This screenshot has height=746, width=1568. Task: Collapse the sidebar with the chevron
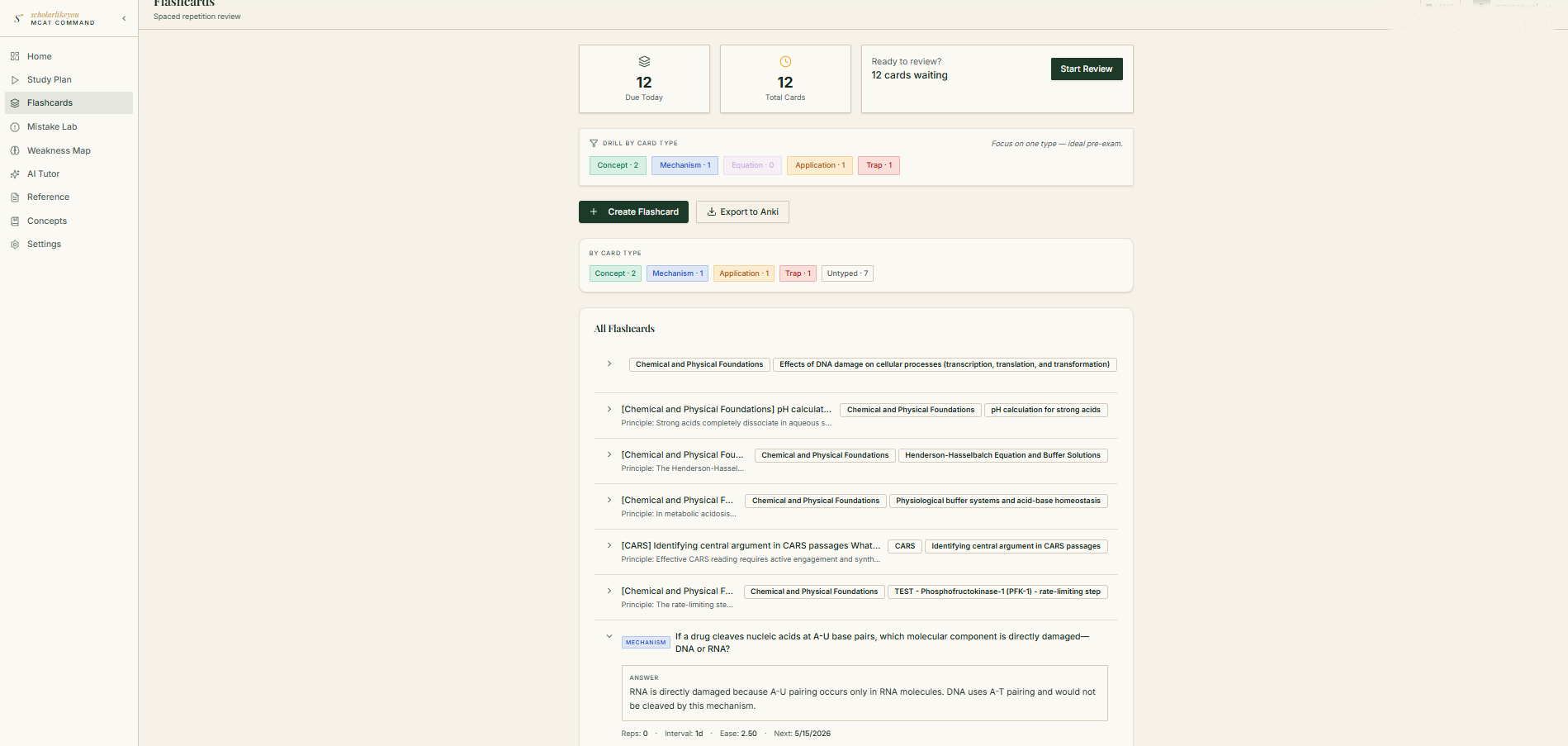(x=124, y=18)
